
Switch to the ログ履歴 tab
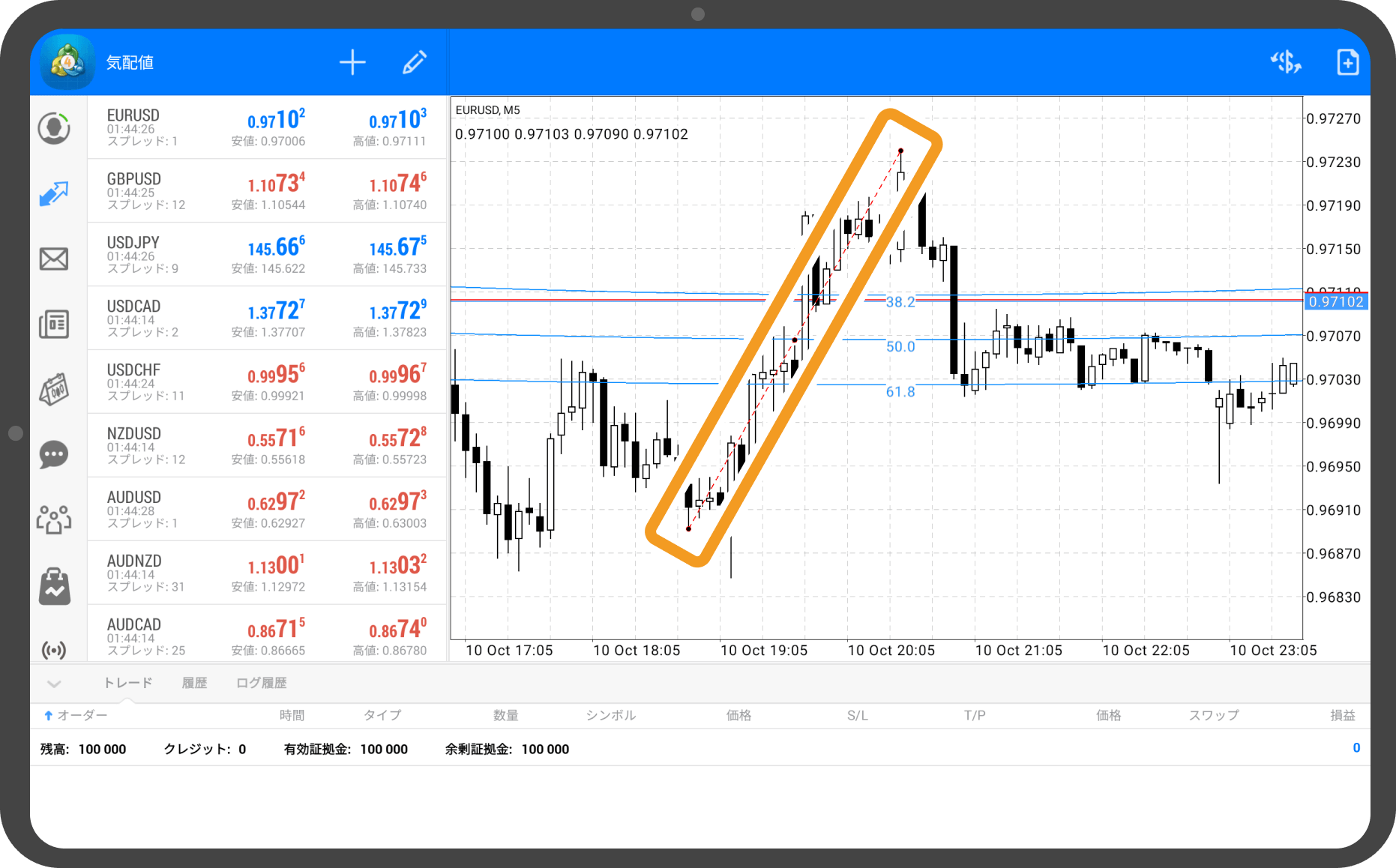click(x=261, y=683)
